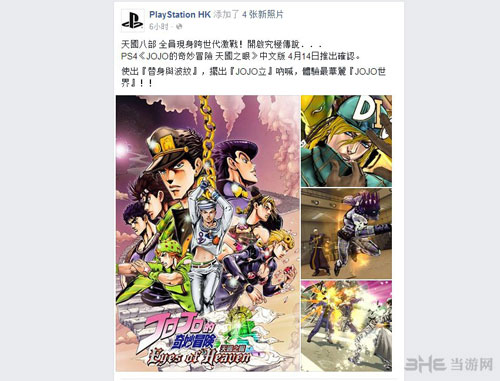Click the pink JoJo katakana title logo

178,327
